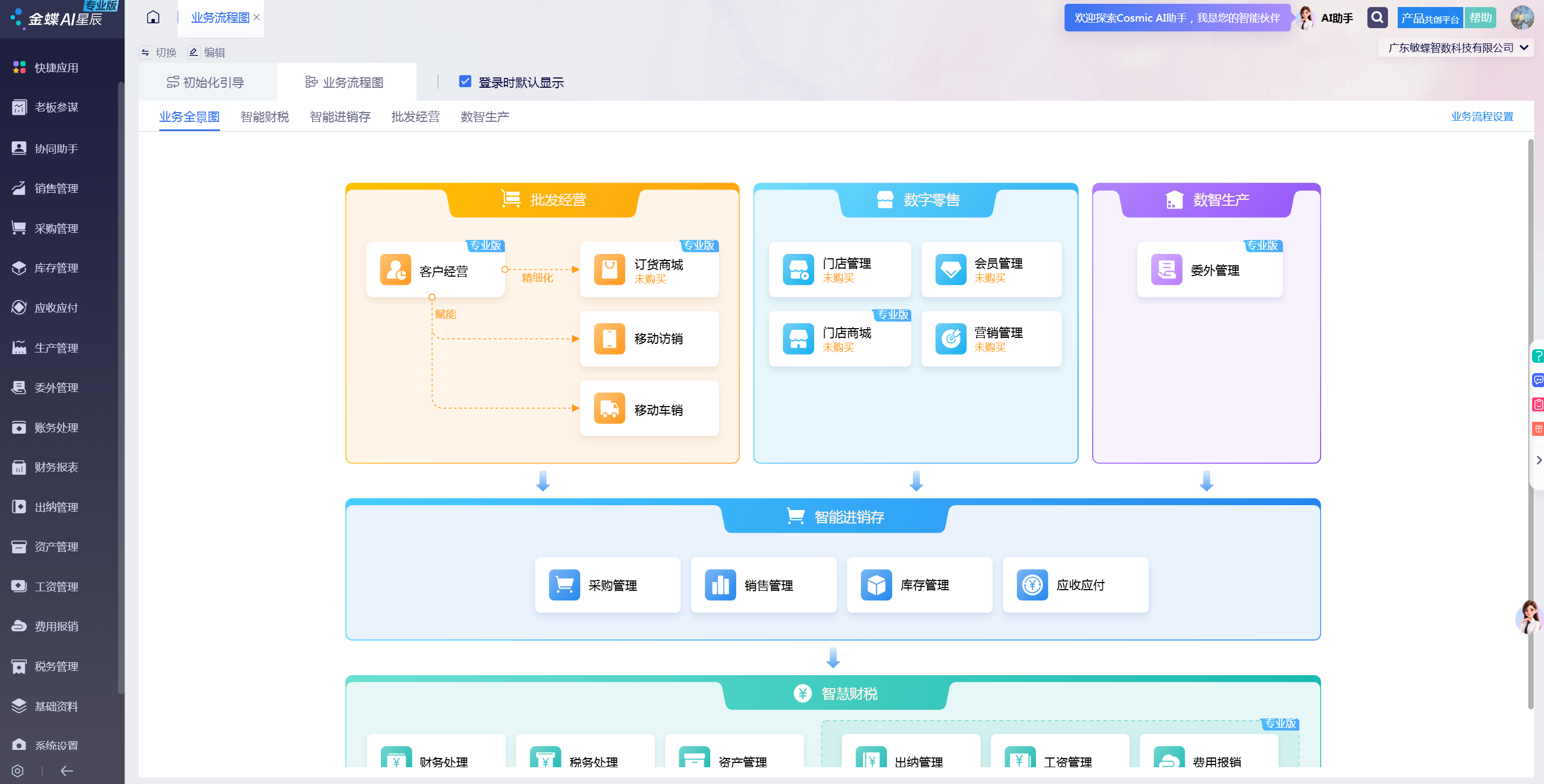Open 订货商城 module icon

[609, 270]
